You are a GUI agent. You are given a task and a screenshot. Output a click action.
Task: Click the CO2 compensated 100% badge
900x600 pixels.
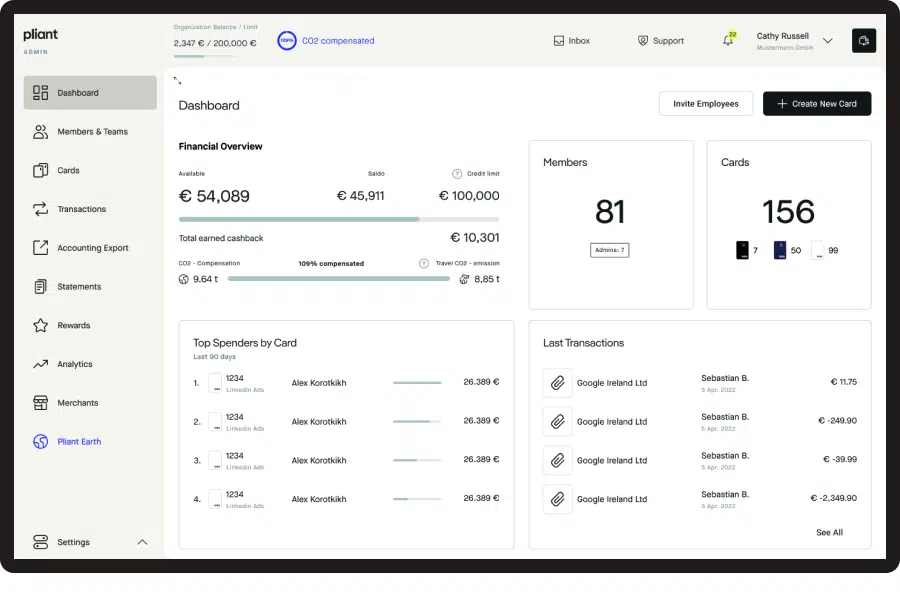287,41
